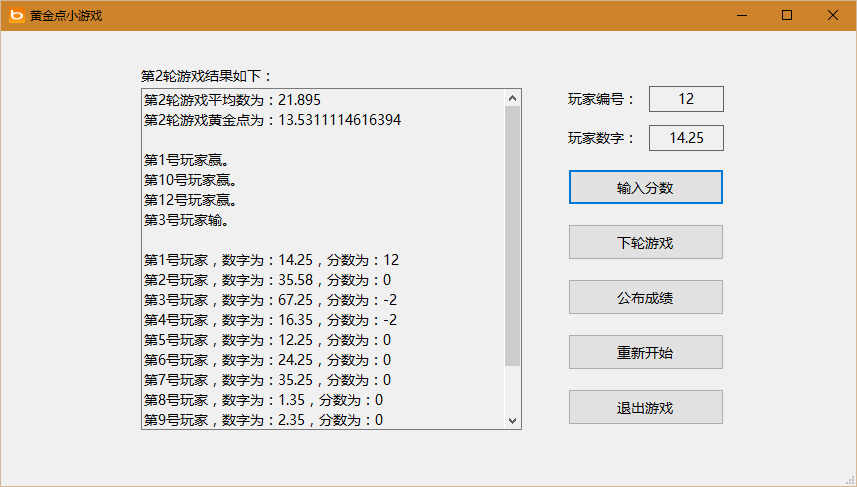
Task: Close the 黄金点小游戏 window
Action: [x=833, y=15]
